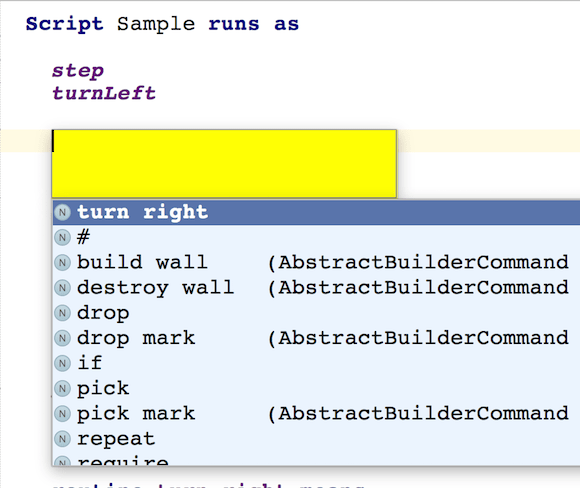Pick the 'build wall' suggestion
Image resolution: width=580 pixels, height=488 pixels.
point(316,262)
